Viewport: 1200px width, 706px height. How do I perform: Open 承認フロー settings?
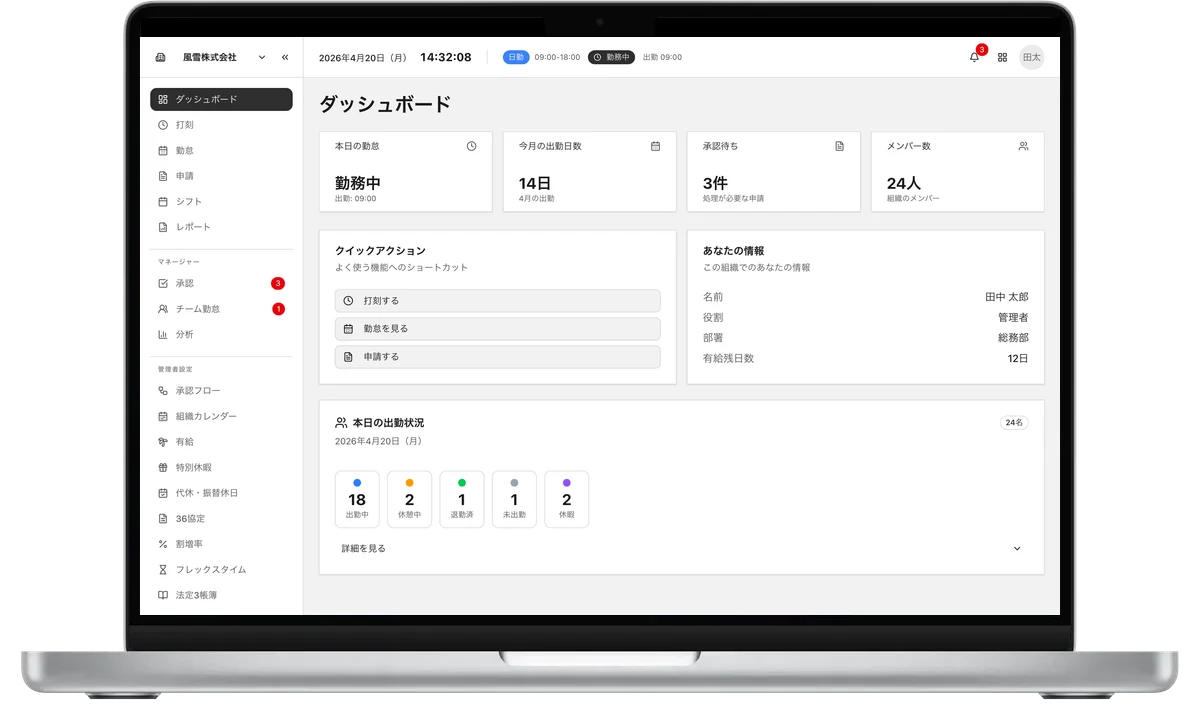[x=221, y=391]
